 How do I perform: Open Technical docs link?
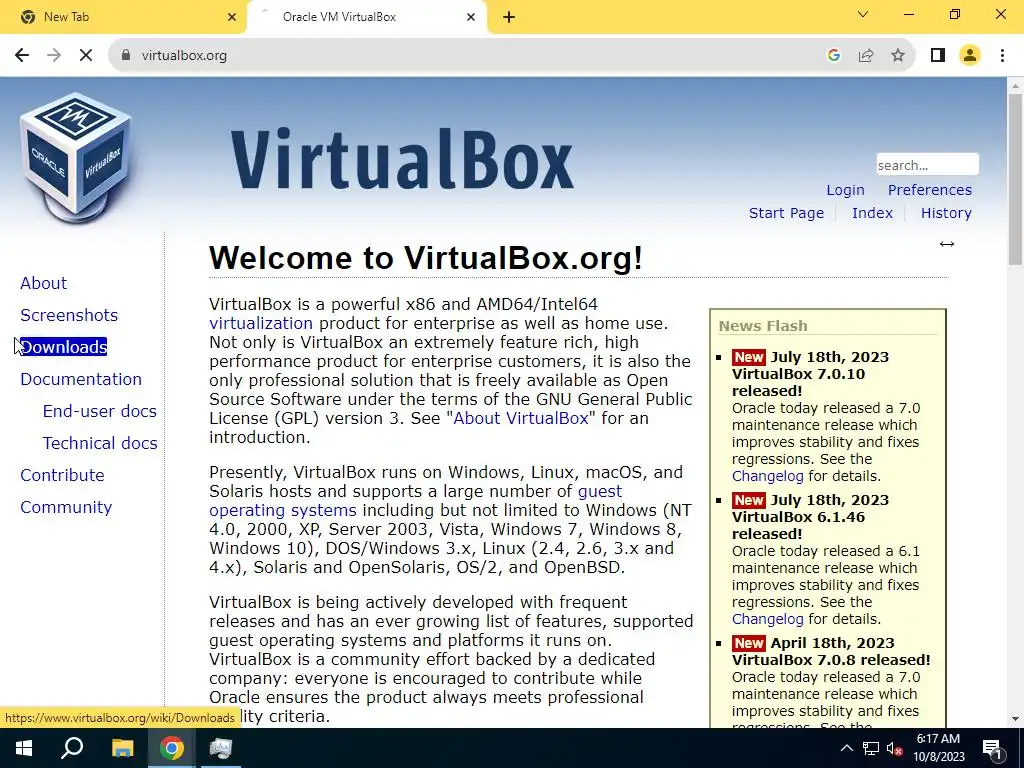click(x=100, y=443)
